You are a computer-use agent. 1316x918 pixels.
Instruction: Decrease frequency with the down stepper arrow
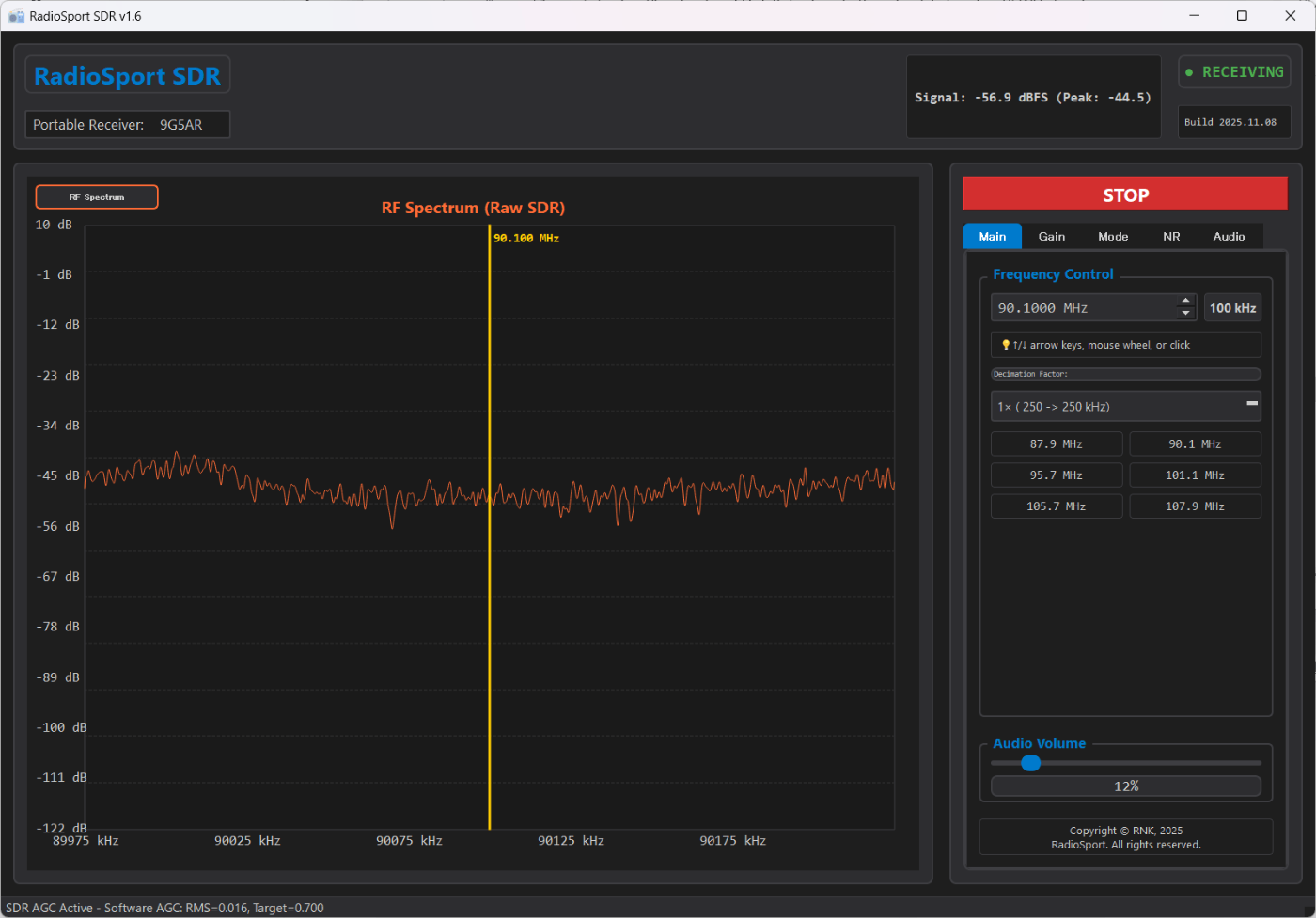(x=1186, y=314)
